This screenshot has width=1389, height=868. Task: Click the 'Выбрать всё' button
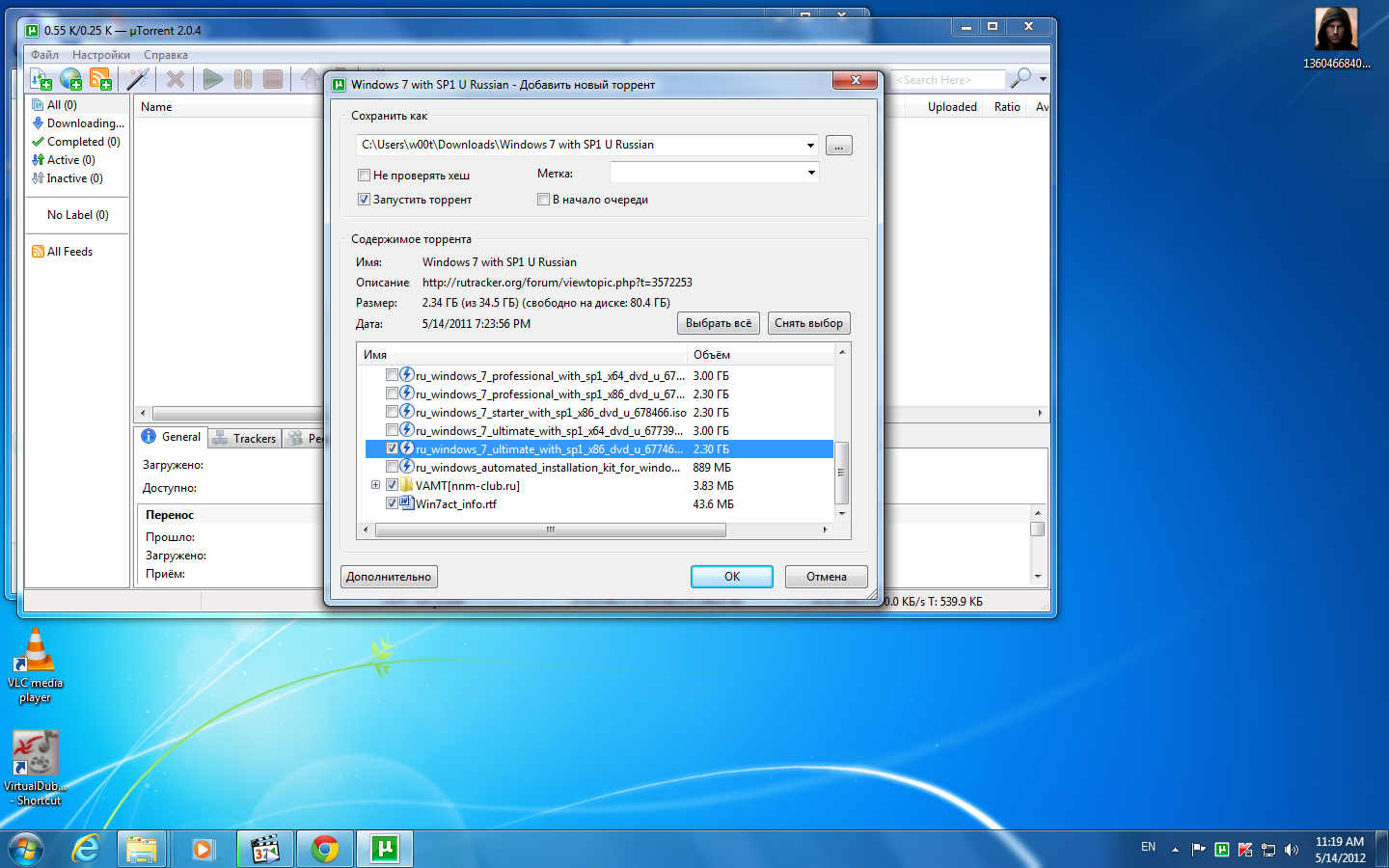[x=718, y=323]
